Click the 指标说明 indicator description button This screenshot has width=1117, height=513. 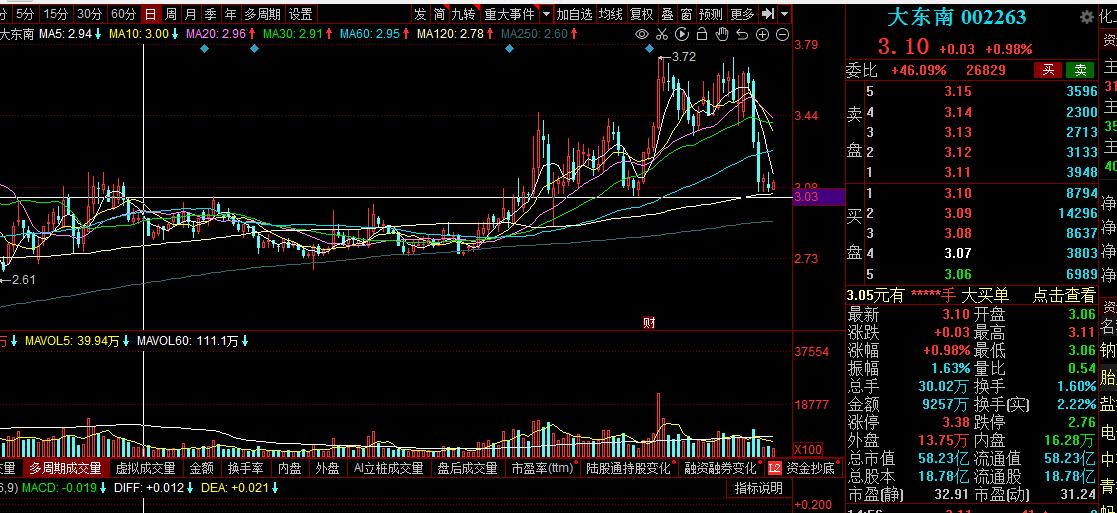tap(759, 488)
